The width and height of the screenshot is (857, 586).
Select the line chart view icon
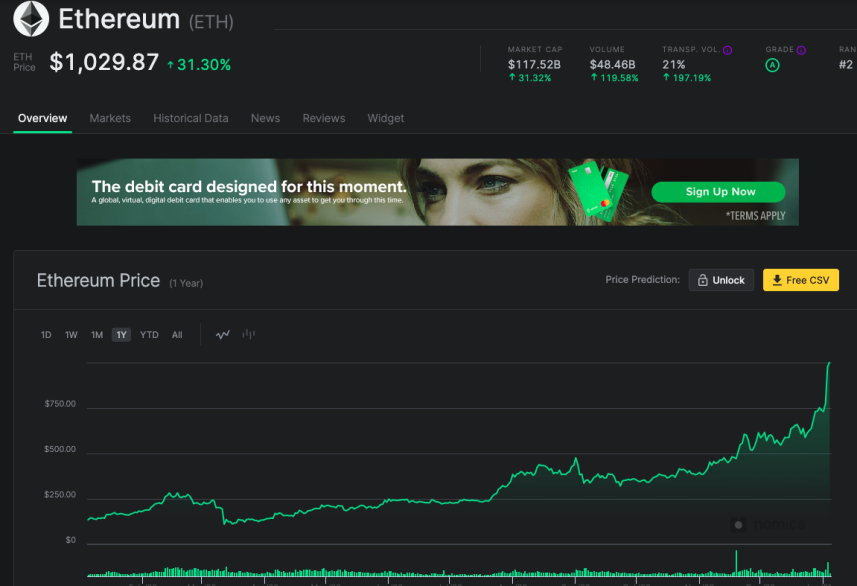[x=222, y=335]
